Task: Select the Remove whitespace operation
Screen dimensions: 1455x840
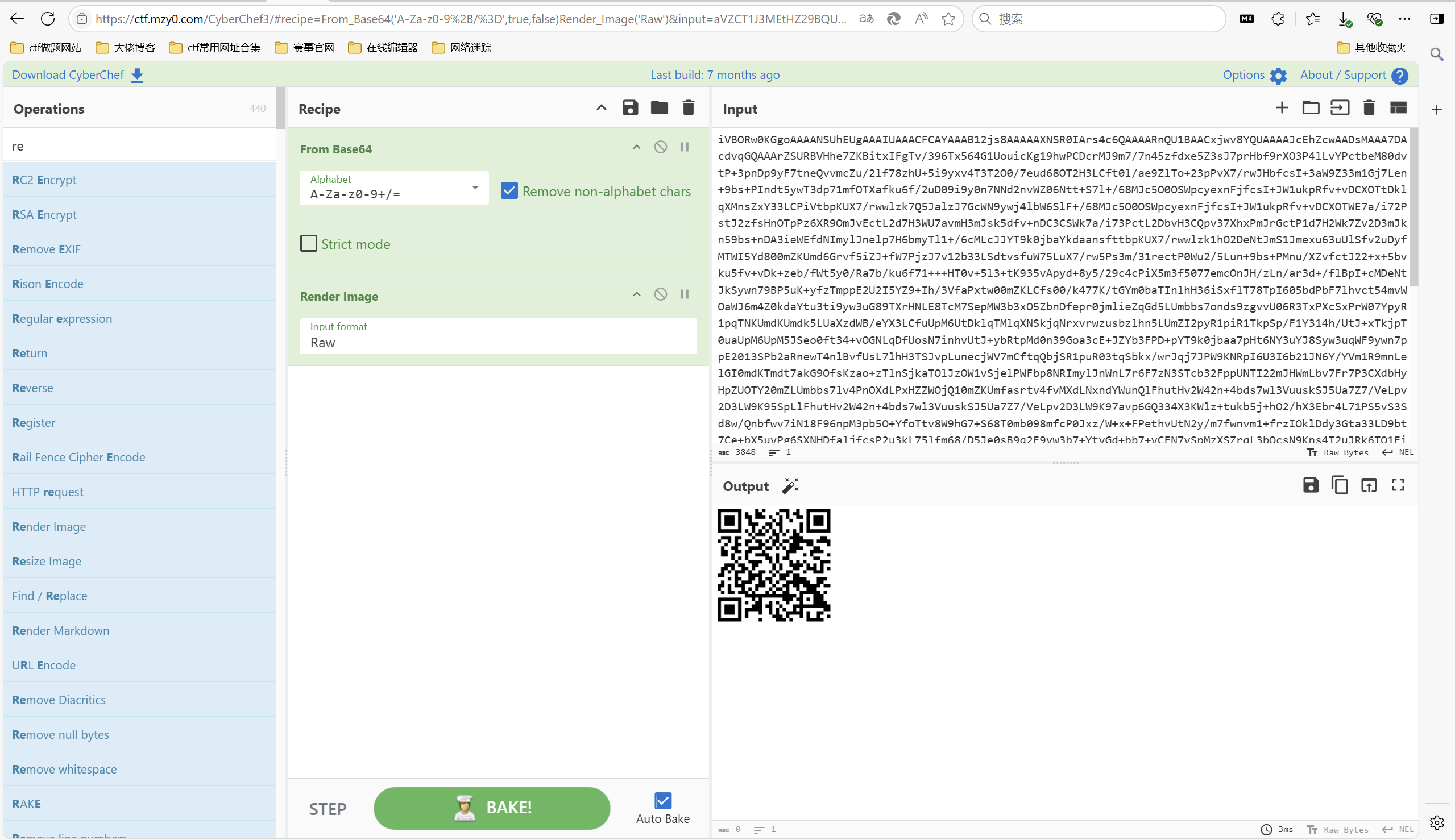Action: tap(140, 769)
